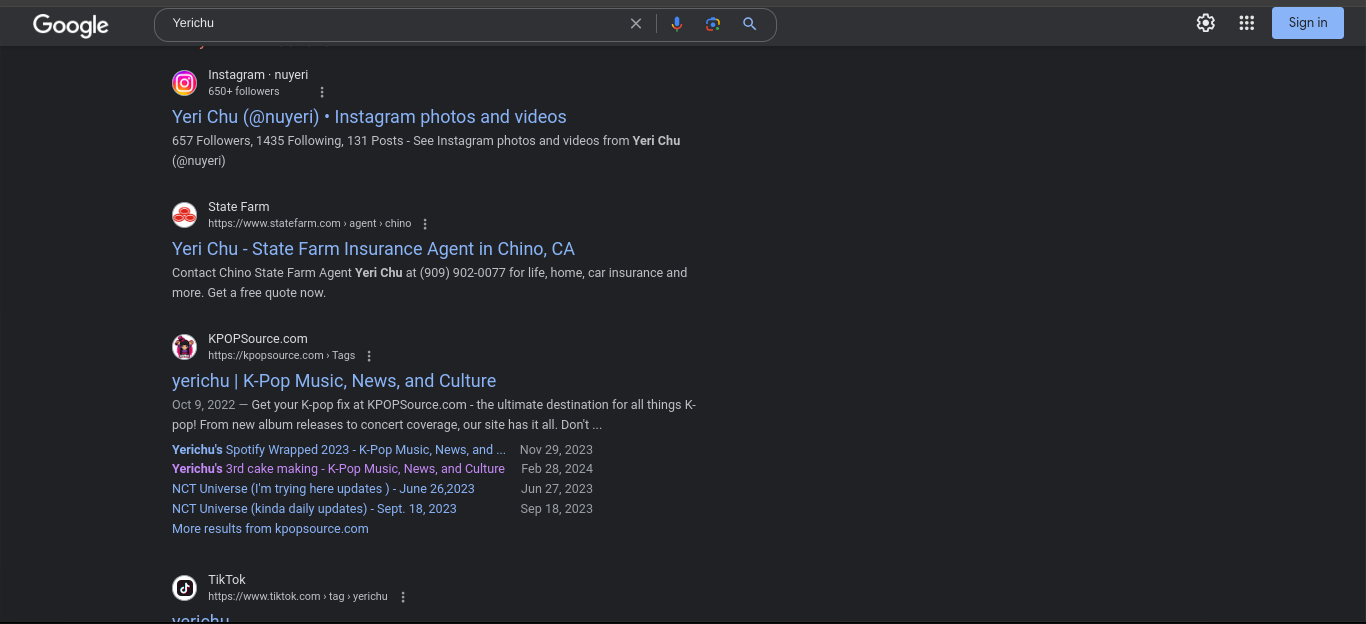Viewport: 1366px width, 624px height.
Task: Click the TikTok site name
Action: coord(227,580)
